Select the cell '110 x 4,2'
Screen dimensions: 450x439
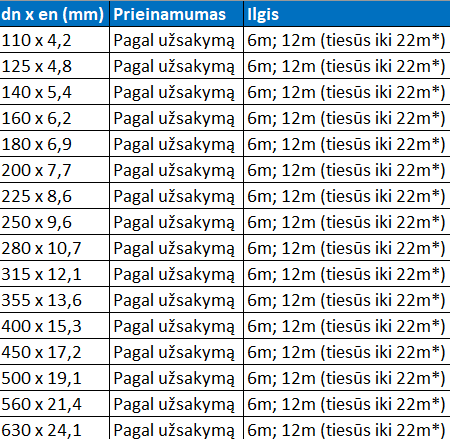click(x=54, y=40)
